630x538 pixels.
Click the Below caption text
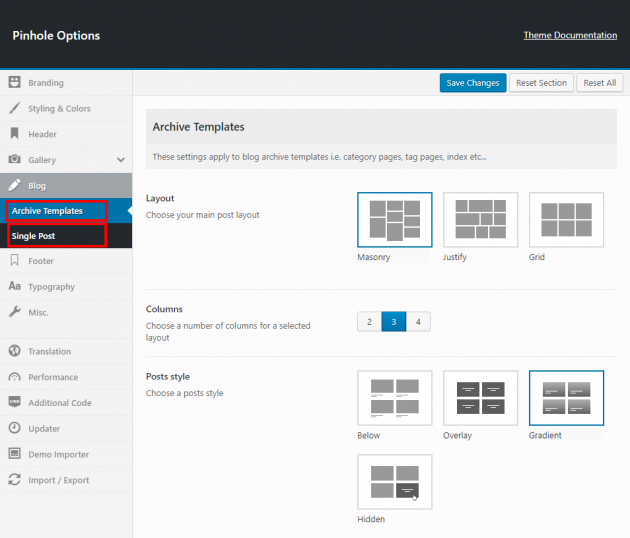368,435
